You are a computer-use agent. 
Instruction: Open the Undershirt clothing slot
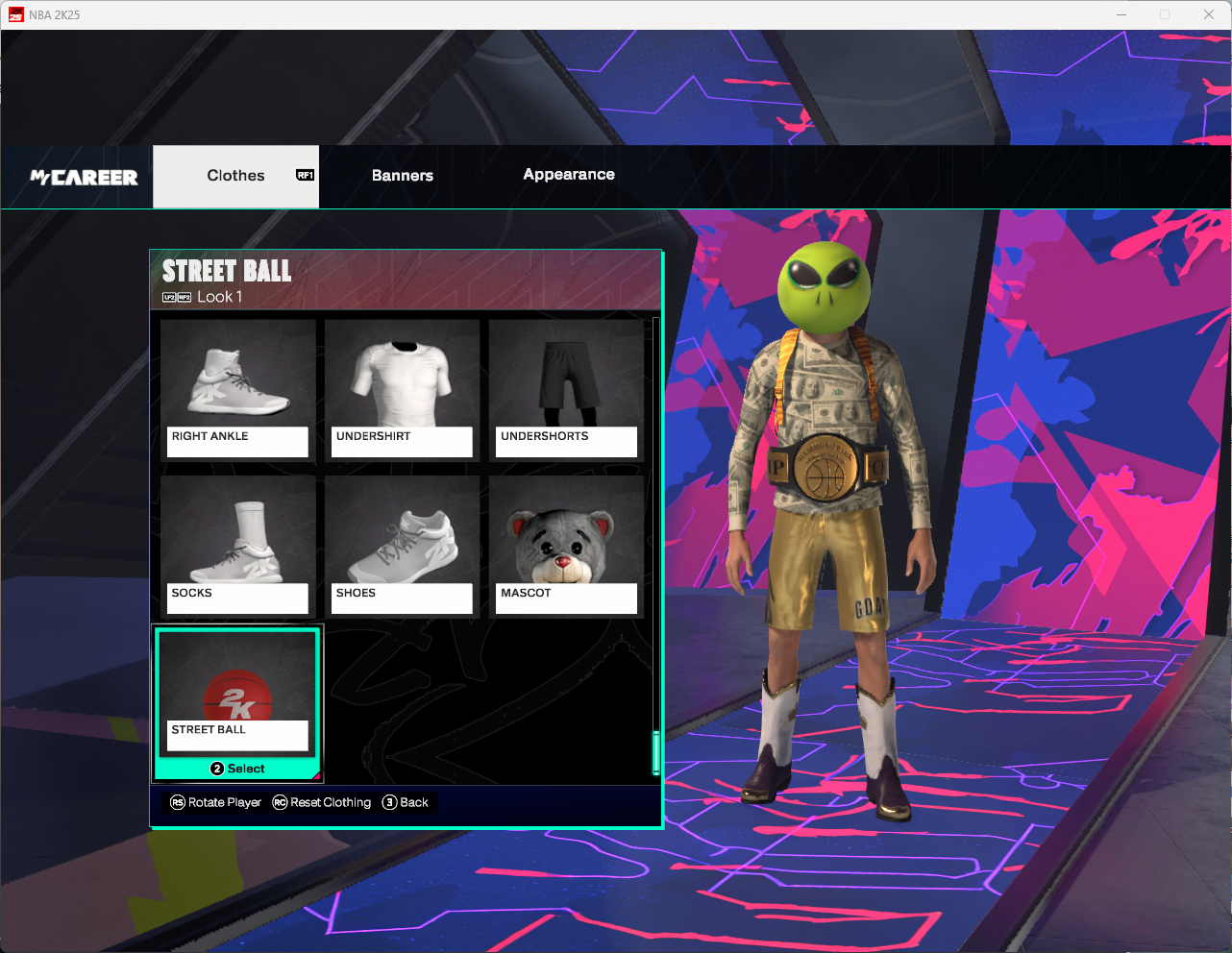402,389
